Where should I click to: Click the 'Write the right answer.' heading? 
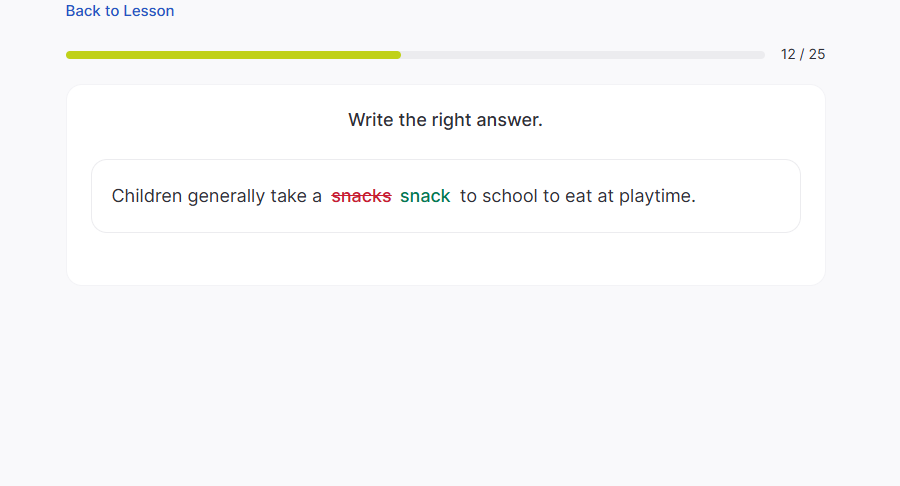(x=445, y=120)
